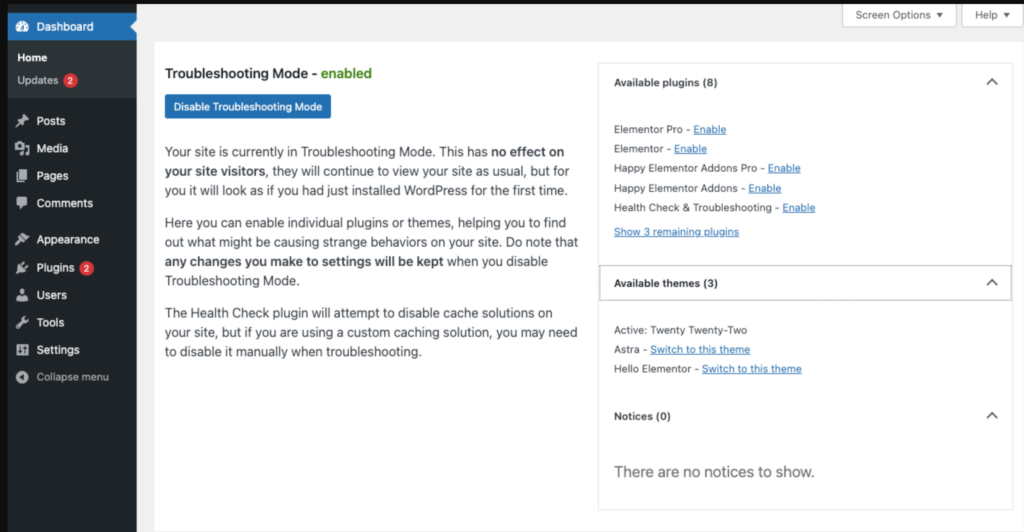The width and height of the screenshot is (1024, 532).
Task: Click the Media icon in sidebar
Action: [22, 148]
